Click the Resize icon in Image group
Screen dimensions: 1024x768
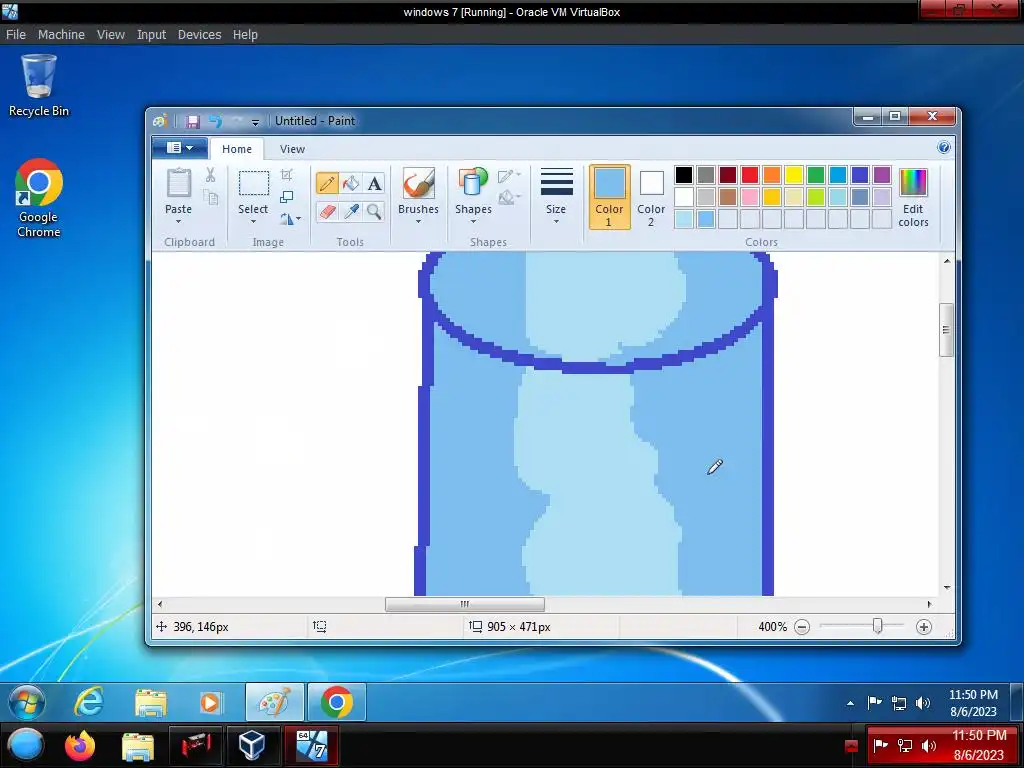click(x=286, y=197)
